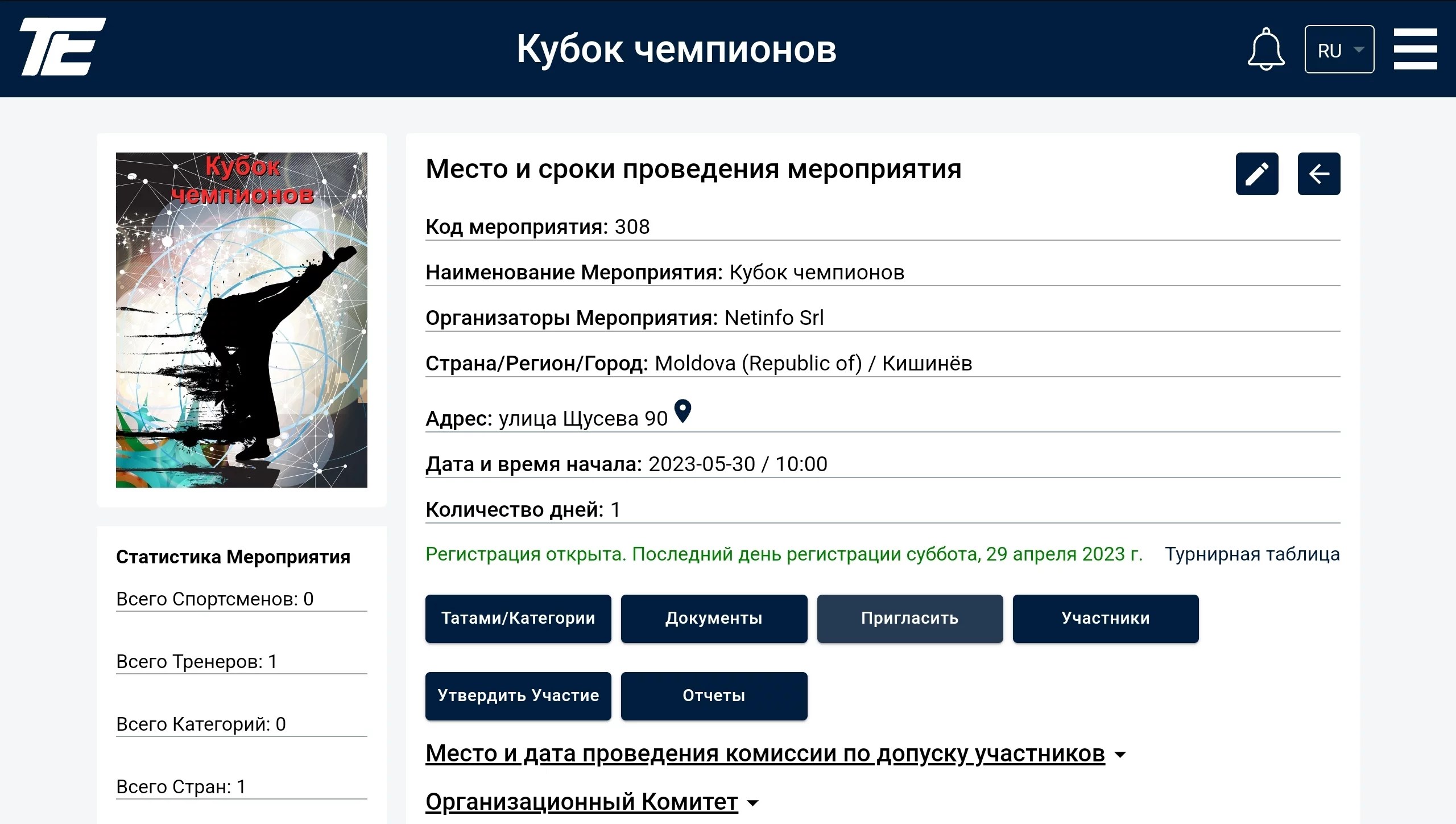Click green Регистрация открыта status text
1456x824 pixels.
pos(784,554)
